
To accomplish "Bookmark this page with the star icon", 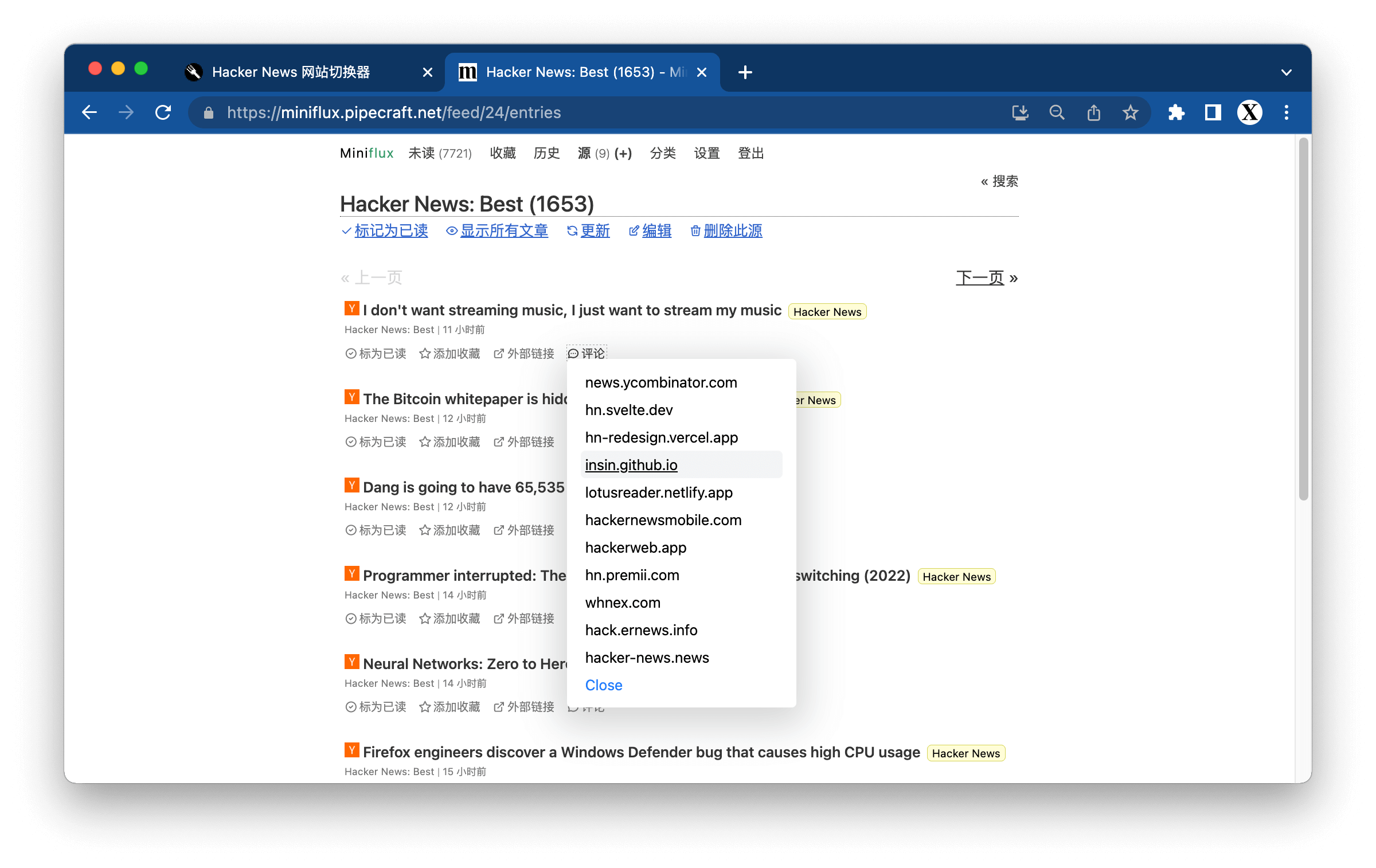I will coord(1130,112).
